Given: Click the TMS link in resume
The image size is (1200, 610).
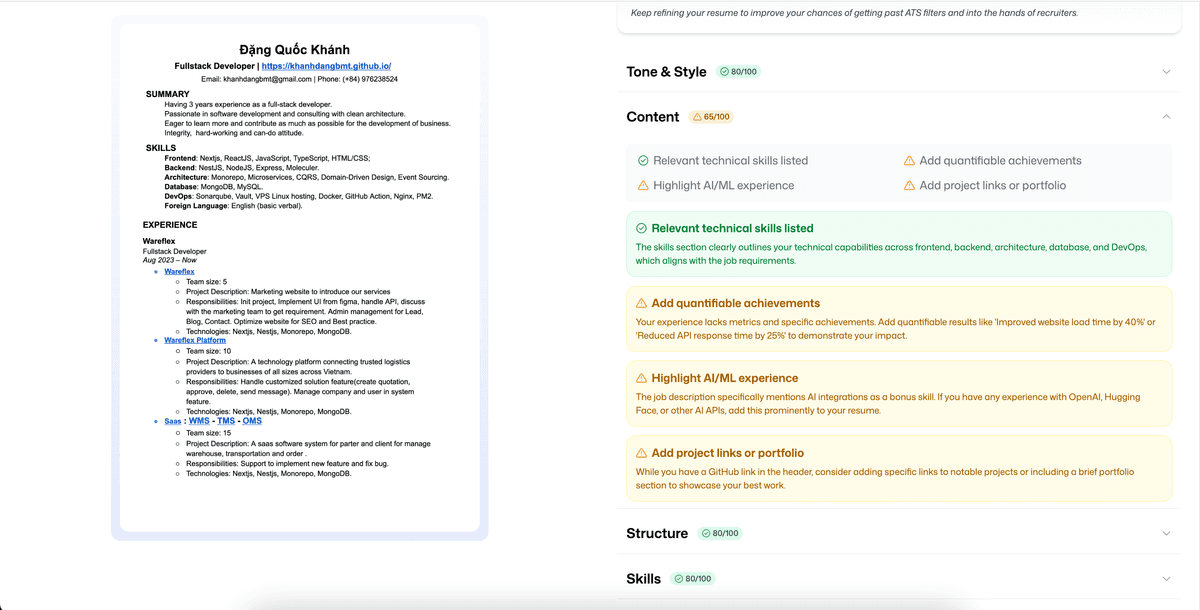Looking at the screenshot, I should click(x=226, y=421).
